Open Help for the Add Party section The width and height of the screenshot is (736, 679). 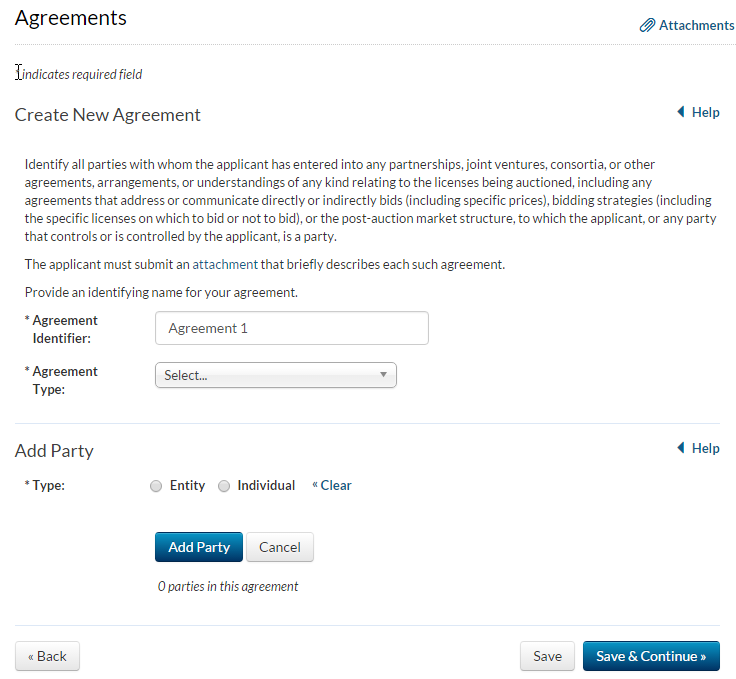pyautogui.click(x=705, y=448)
